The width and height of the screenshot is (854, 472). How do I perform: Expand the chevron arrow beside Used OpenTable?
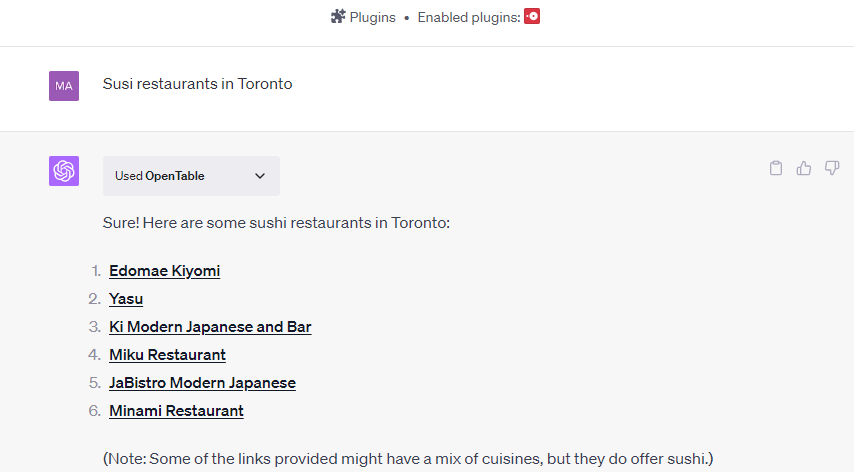tap(260, 176)
